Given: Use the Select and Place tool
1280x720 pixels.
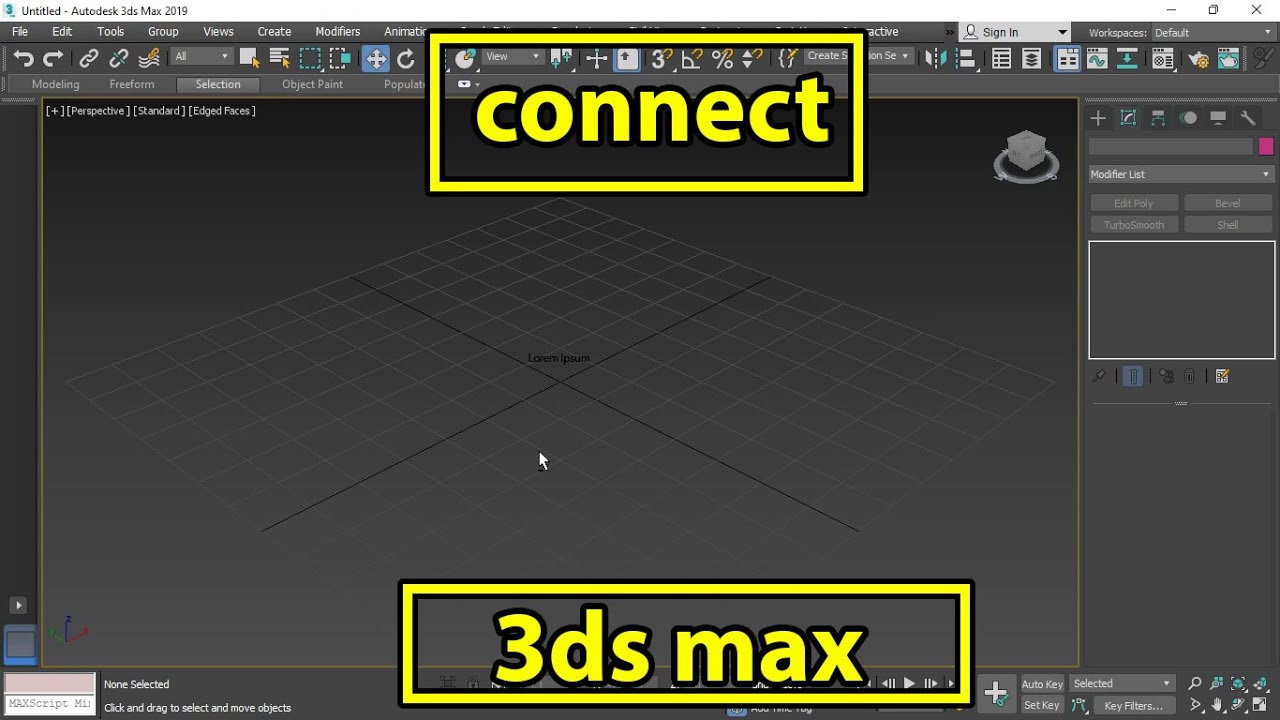Looking at the screenshot, I should click(465, 58).
